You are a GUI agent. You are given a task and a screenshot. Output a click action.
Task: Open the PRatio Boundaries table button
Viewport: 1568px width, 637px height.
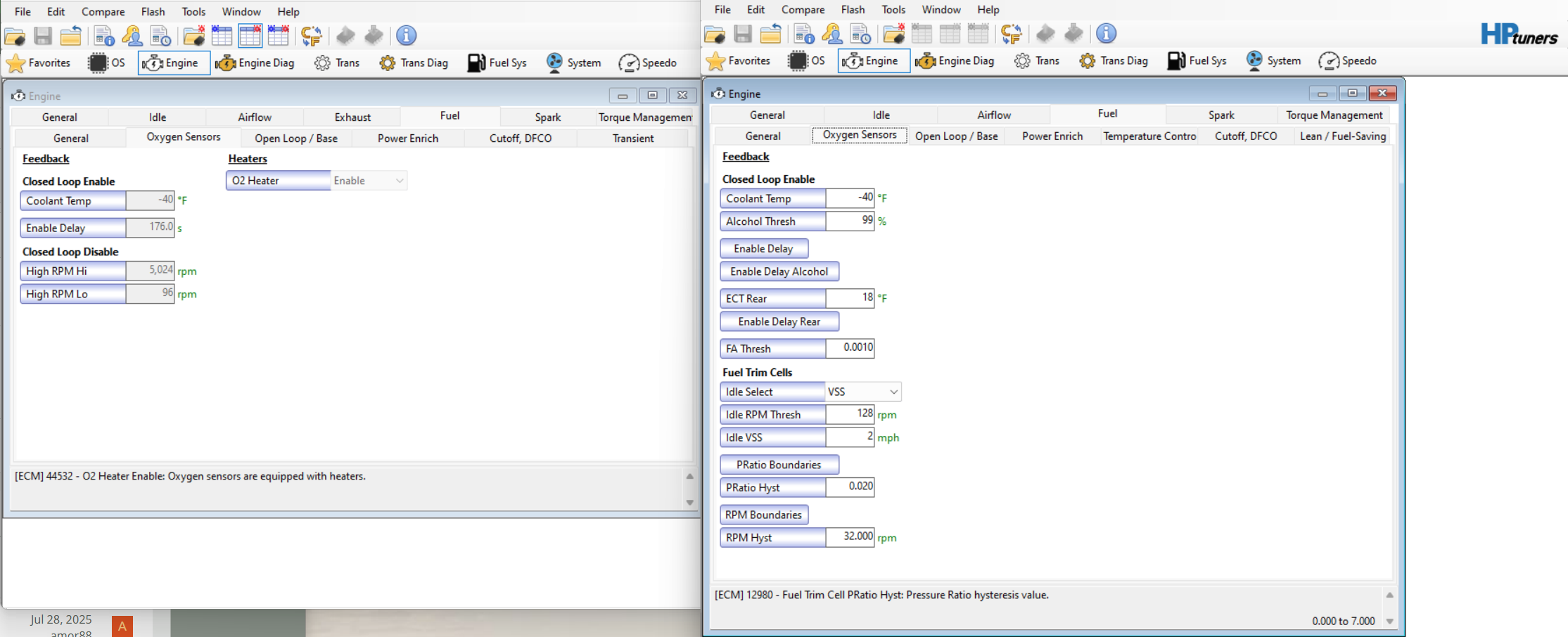(779, 465)
